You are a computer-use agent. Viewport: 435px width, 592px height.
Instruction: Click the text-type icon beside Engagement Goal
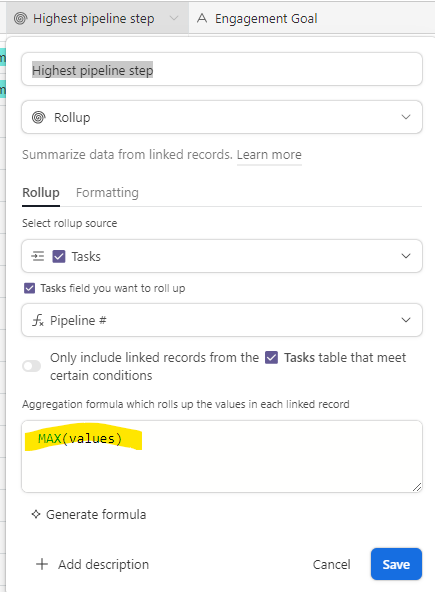point(202,18)
